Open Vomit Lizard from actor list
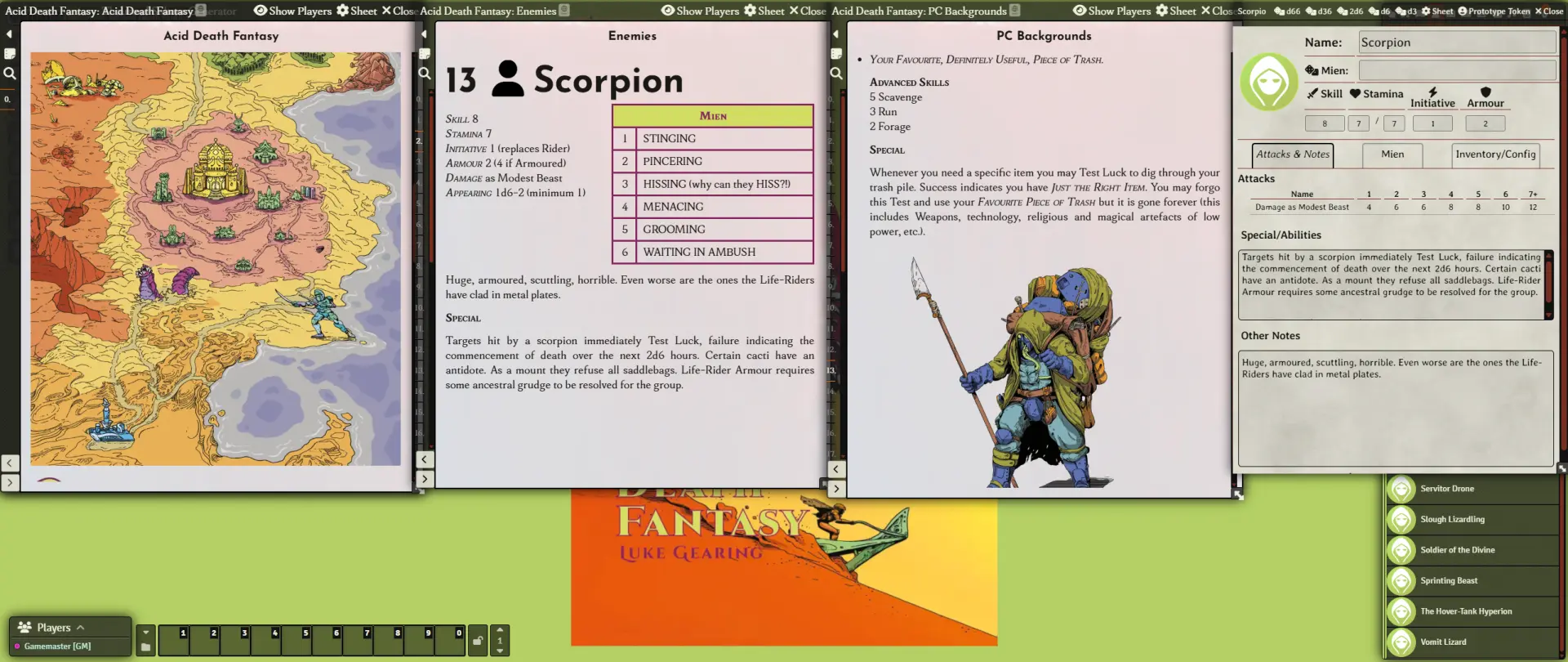 (x=1442, y=642)
